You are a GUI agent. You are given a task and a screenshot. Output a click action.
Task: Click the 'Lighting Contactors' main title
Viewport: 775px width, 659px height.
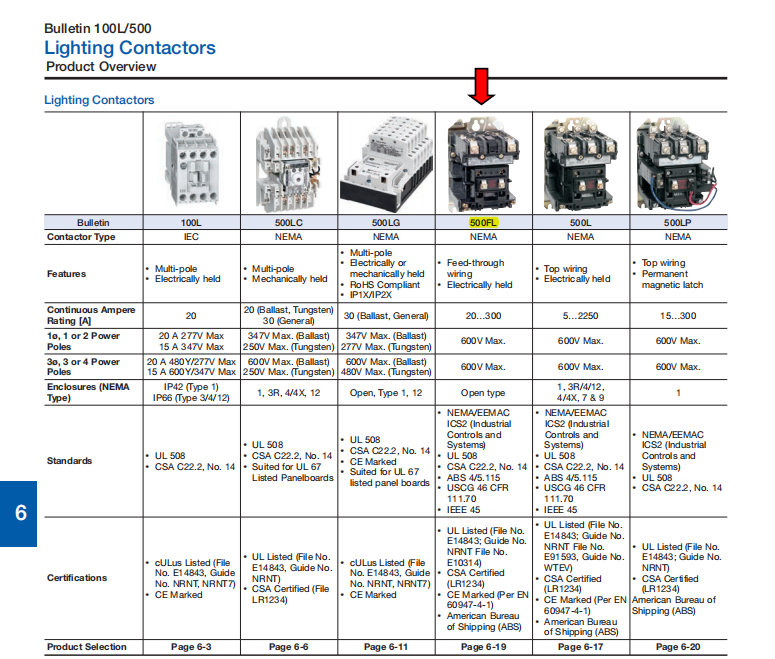[x=130, y=47]
